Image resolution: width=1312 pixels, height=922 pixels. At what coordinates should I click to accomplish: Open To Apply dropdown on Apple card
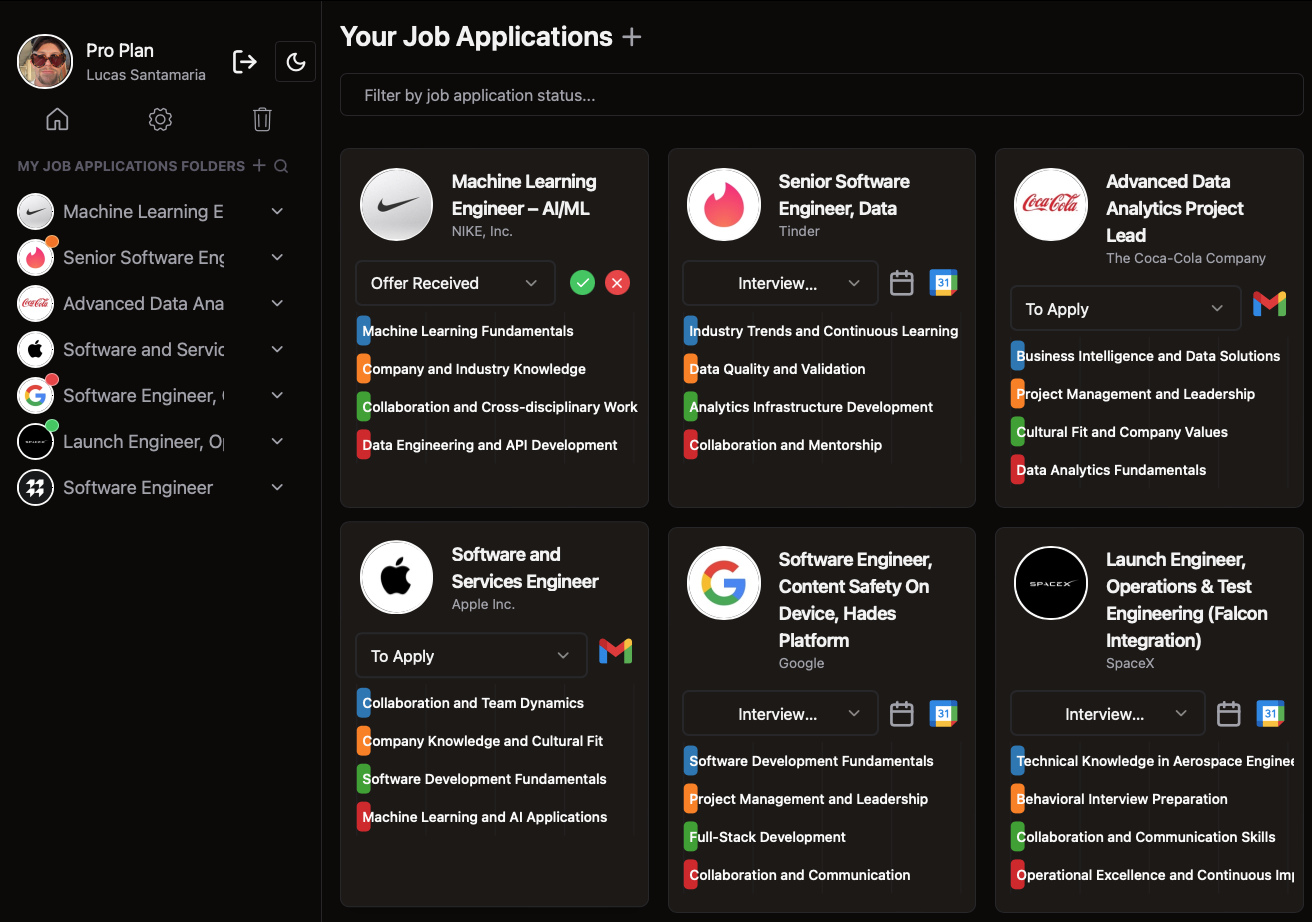[x=471, y=656]
